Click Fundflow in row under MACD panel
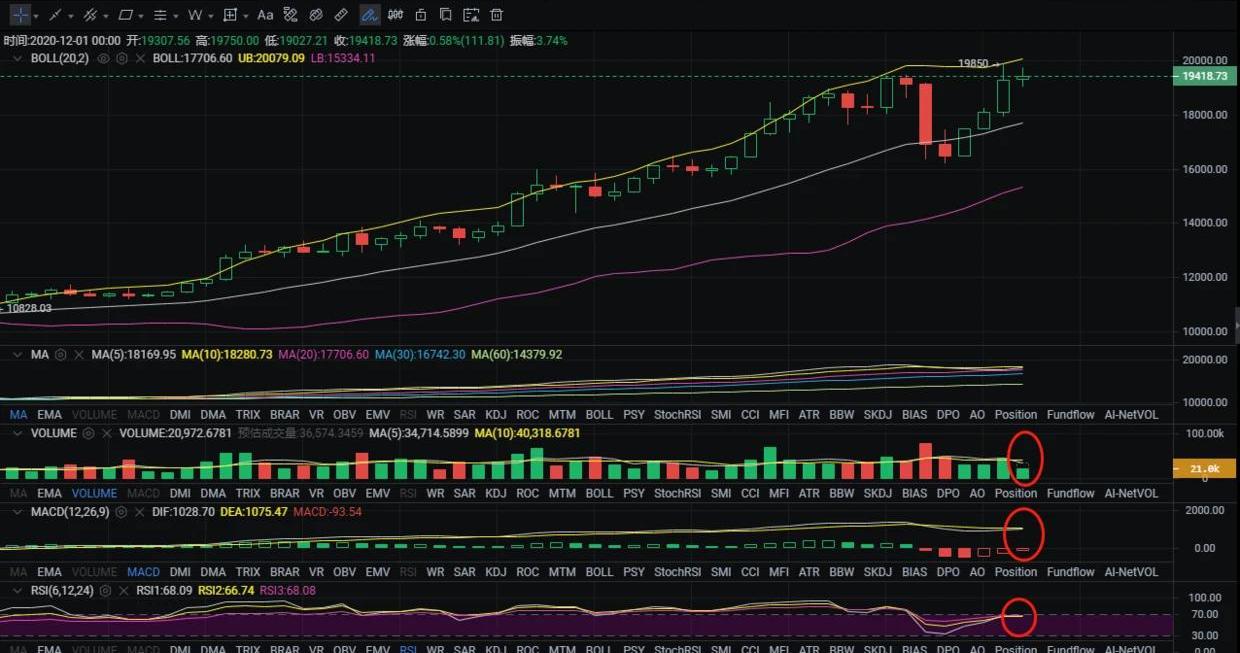This screenshot has height=653, width=1240. pos(1070,572)
